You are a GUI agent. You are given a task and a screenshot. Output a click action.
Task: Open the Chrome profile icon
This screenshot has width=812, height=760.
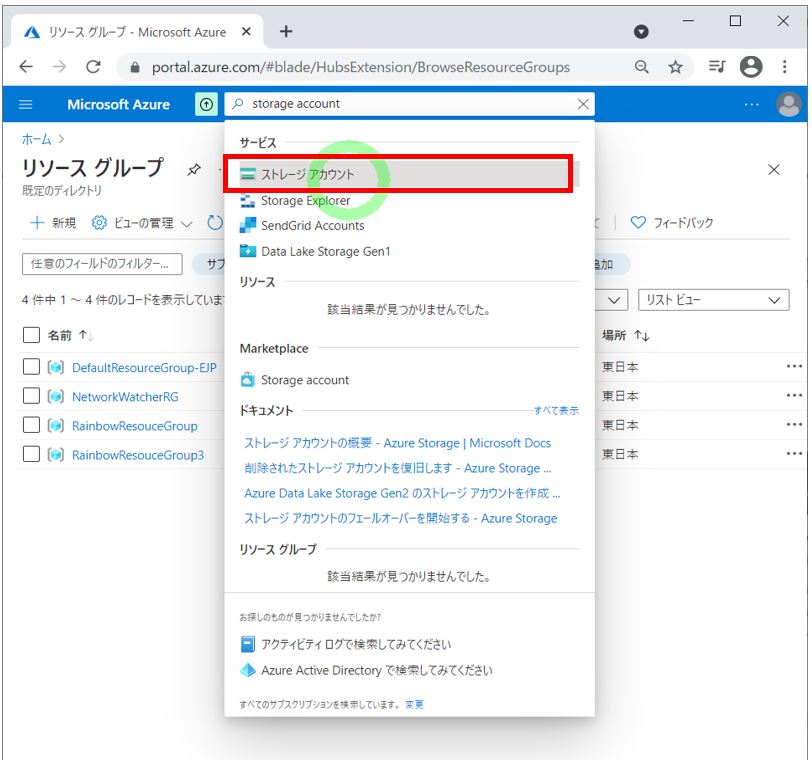point(751,67)
